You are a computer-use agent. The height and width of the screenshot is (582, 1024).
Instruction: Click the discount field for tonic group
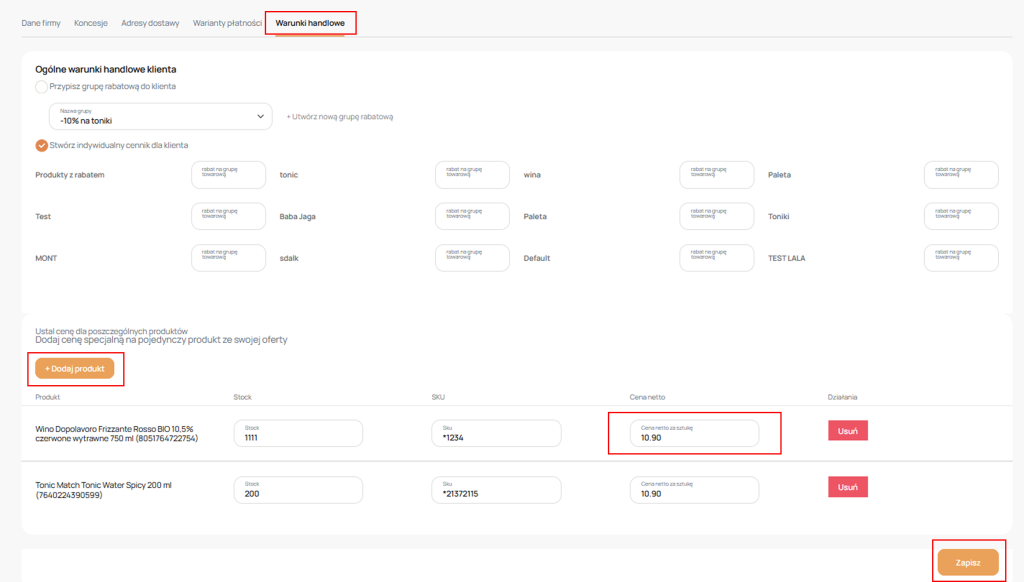[x=472, y=175]
